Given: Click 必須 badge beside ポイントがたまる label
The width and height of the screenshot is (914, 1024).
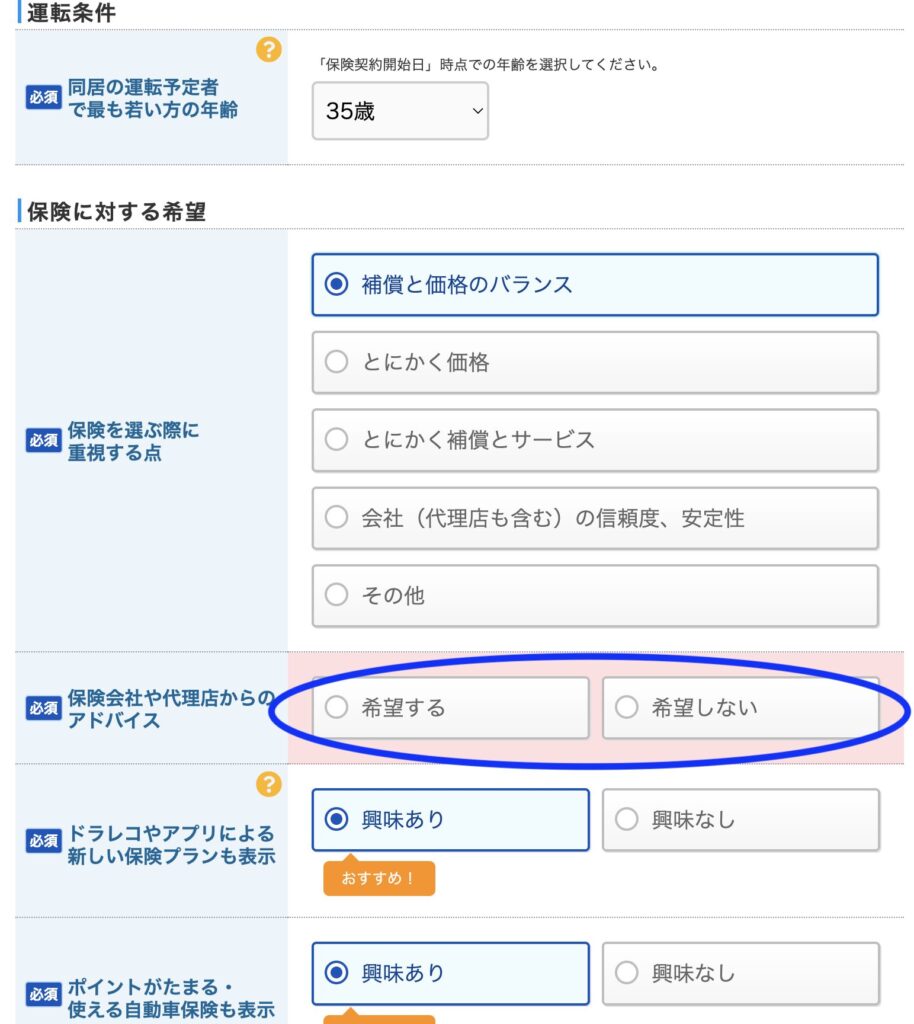Looking at the screenshot, I should pyautogui.click(x=44, y=996).
